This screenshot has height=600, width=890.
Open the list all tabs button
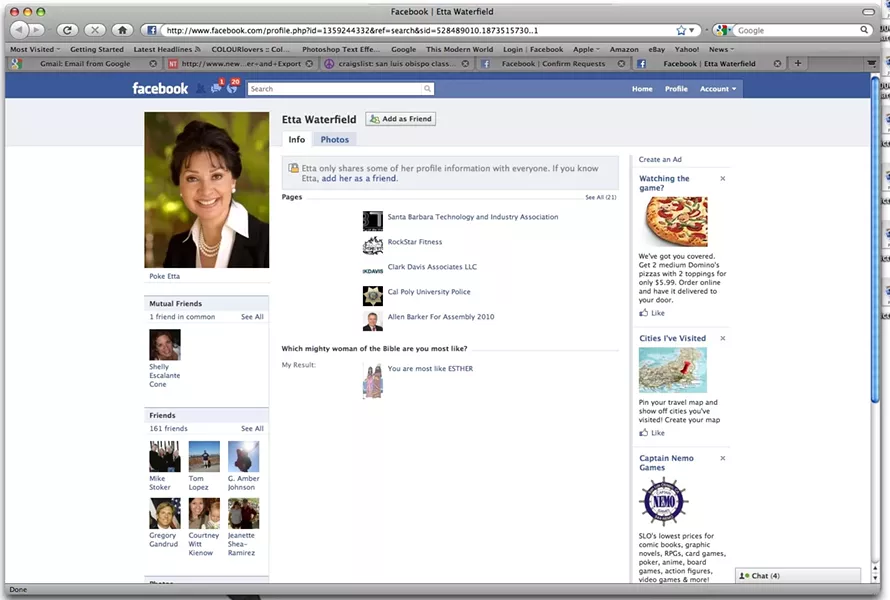coord(871,63)
